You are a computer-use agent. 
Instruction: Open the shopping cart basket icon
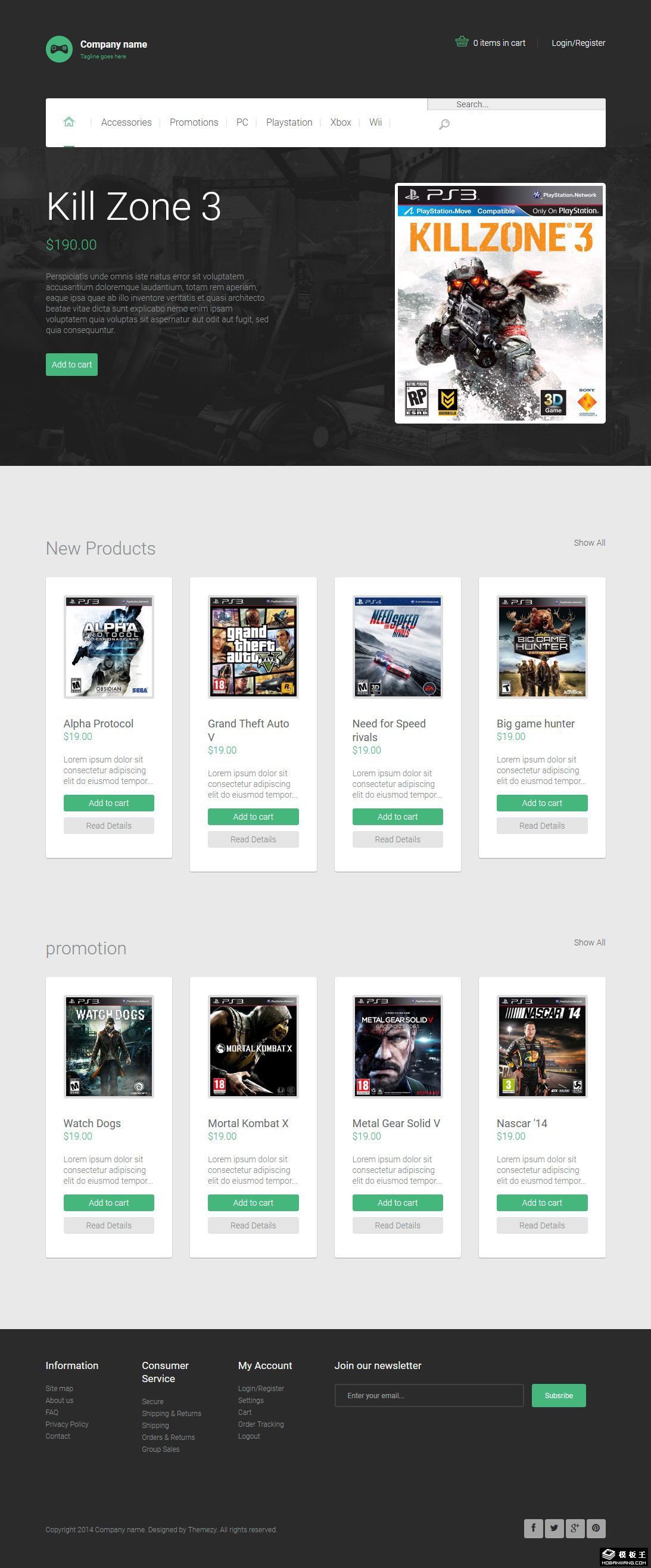tap(462, 42)
